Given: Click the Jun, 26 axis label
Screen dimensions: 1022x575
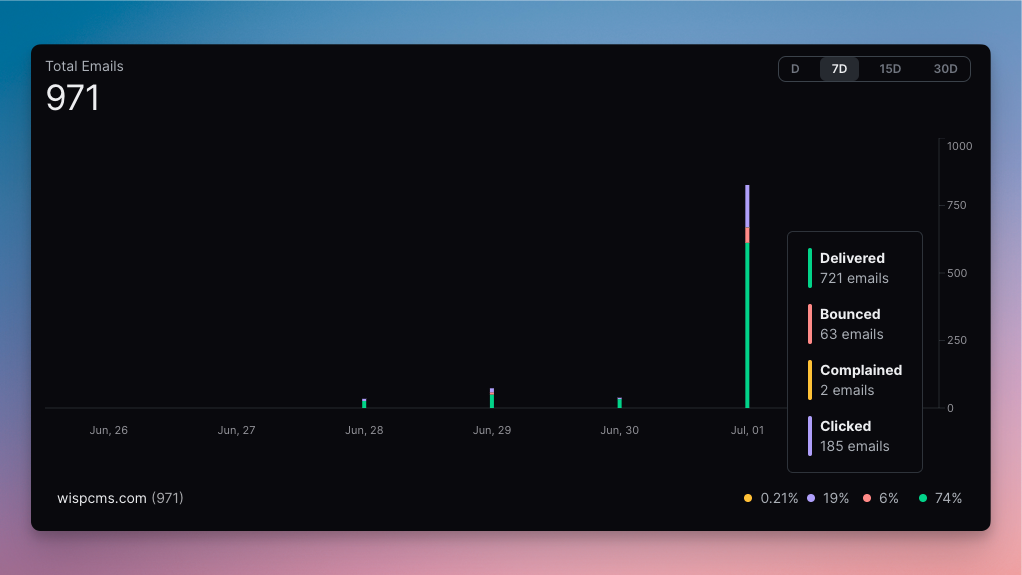Looking at the screenshot, I should tap(109, 430).
